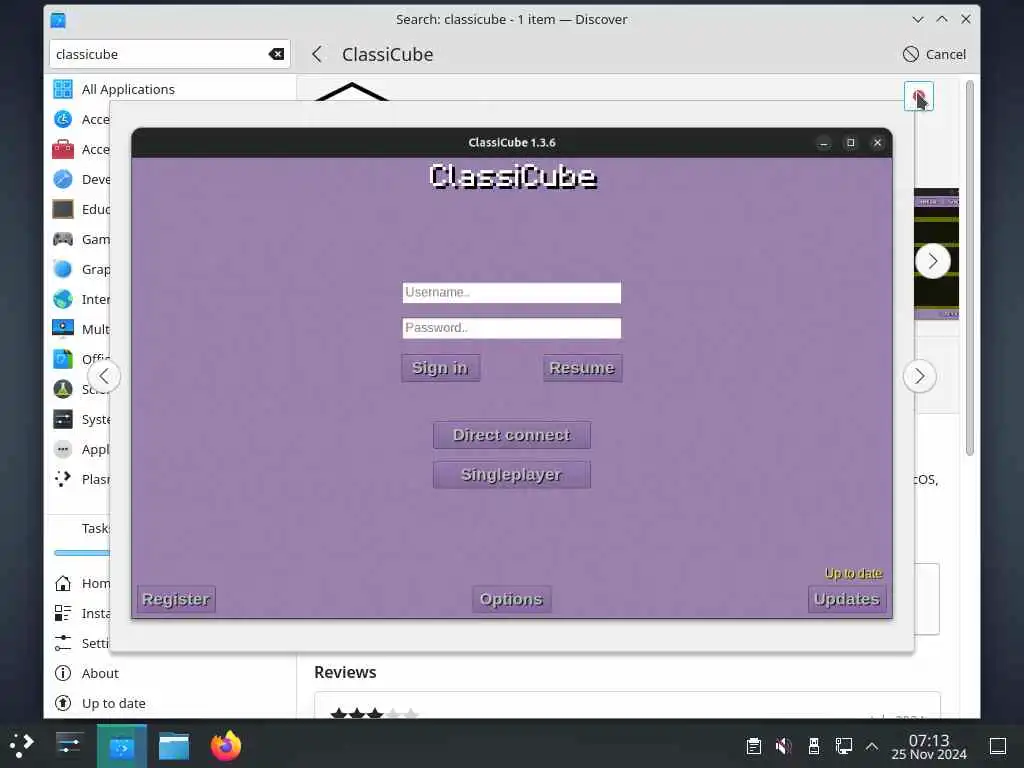
Task: Go to the Home page
Action: point(79,583)
